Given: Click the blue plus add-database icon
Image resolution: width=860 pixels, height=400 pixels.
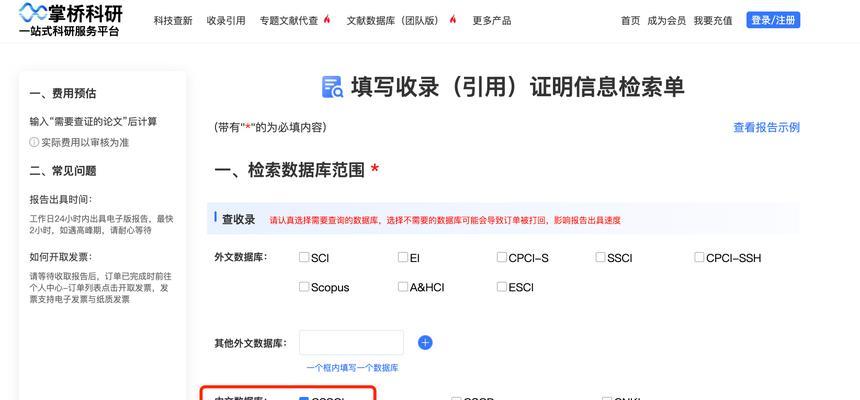Looking at the screenshot, I should [425, 343].
